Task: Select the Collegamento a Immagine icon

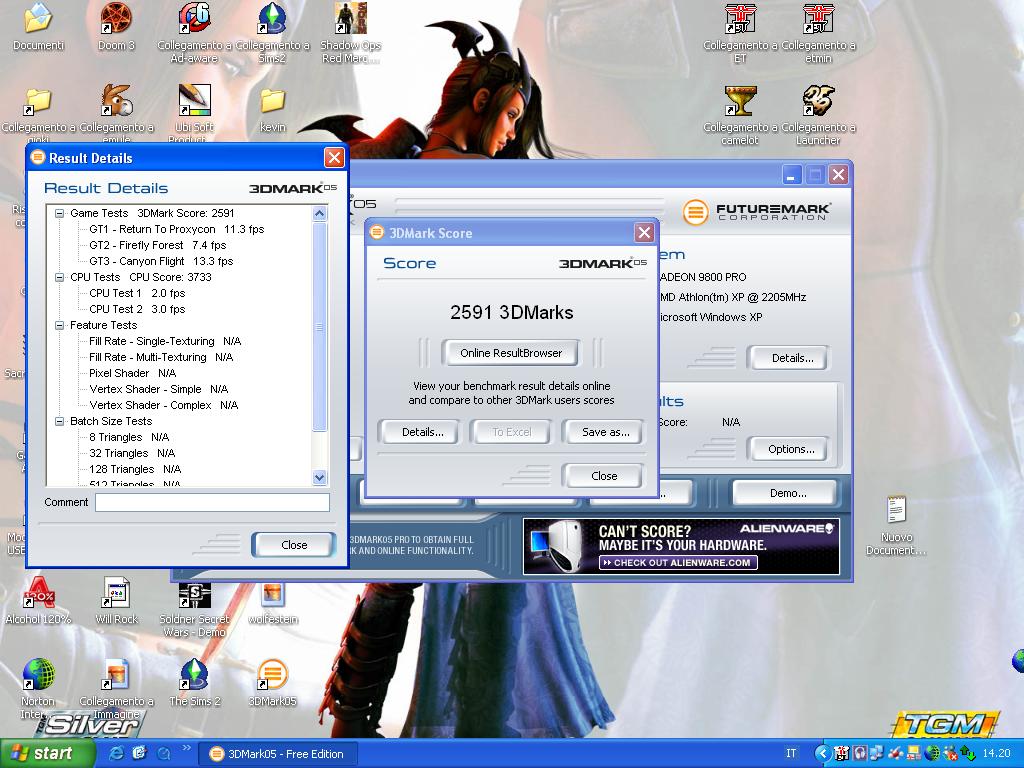Action: click(116, 675)
